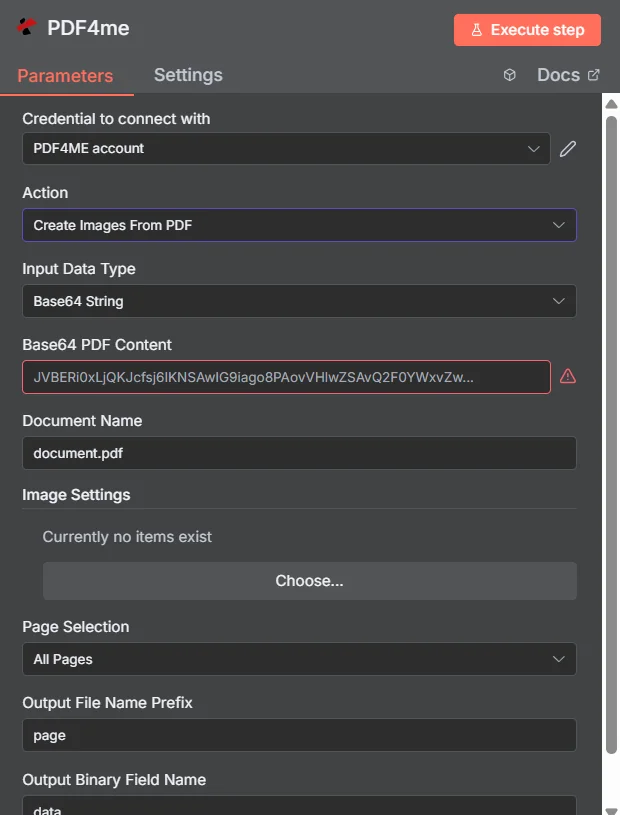This screenshot has width=620, height=815.
Task: Click the 'Credential to connect with' label
Action: [x=116, y=119]
